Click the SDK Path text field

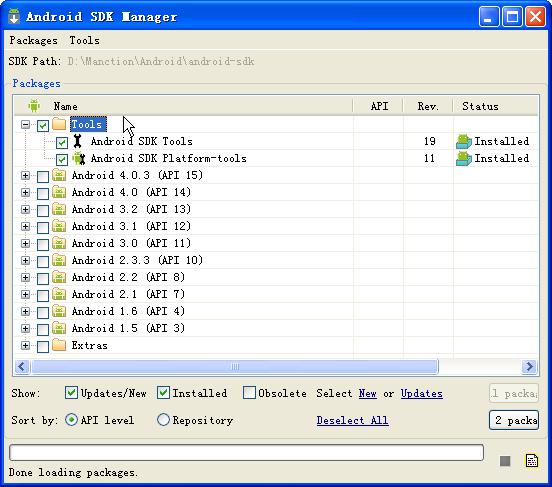pyautogui.click(x=161, y=62)
